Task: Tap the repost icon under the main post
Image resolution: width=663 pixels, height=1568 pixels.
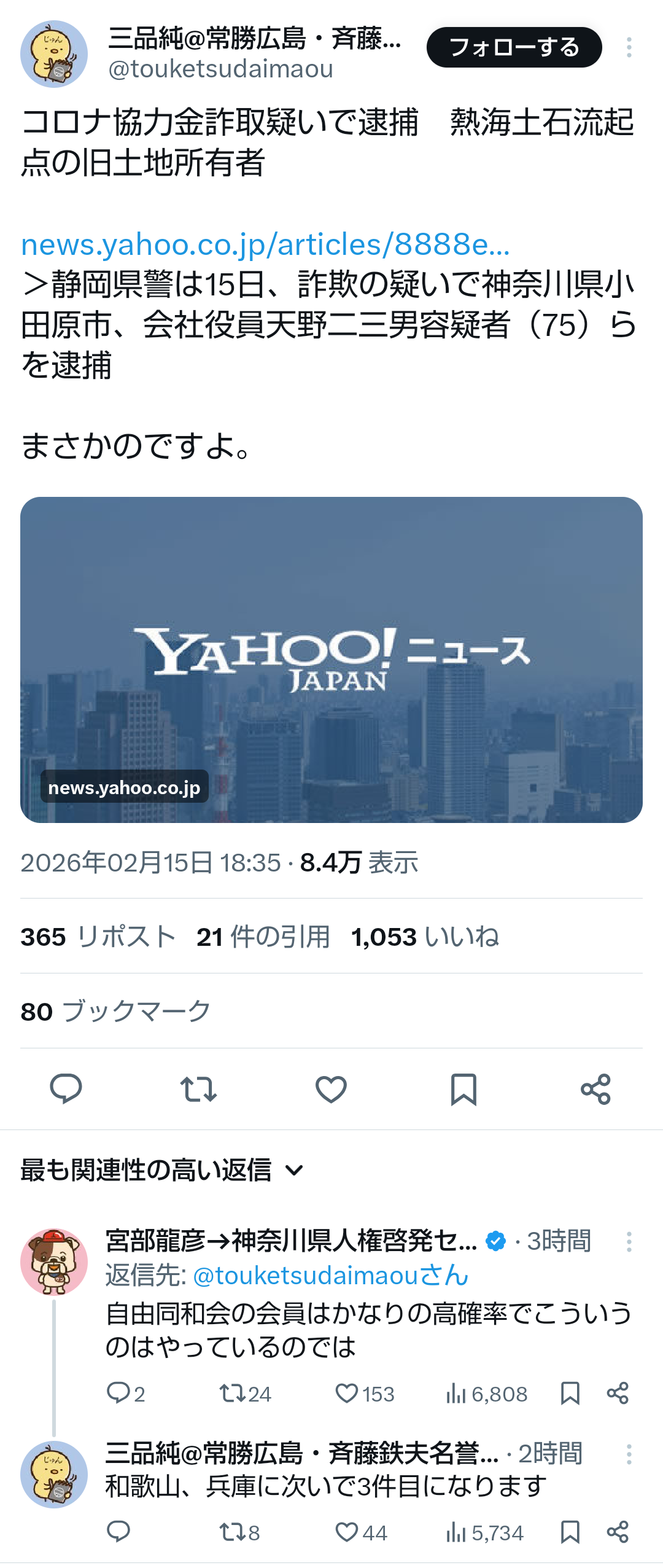Action: tap(198, 1089)
